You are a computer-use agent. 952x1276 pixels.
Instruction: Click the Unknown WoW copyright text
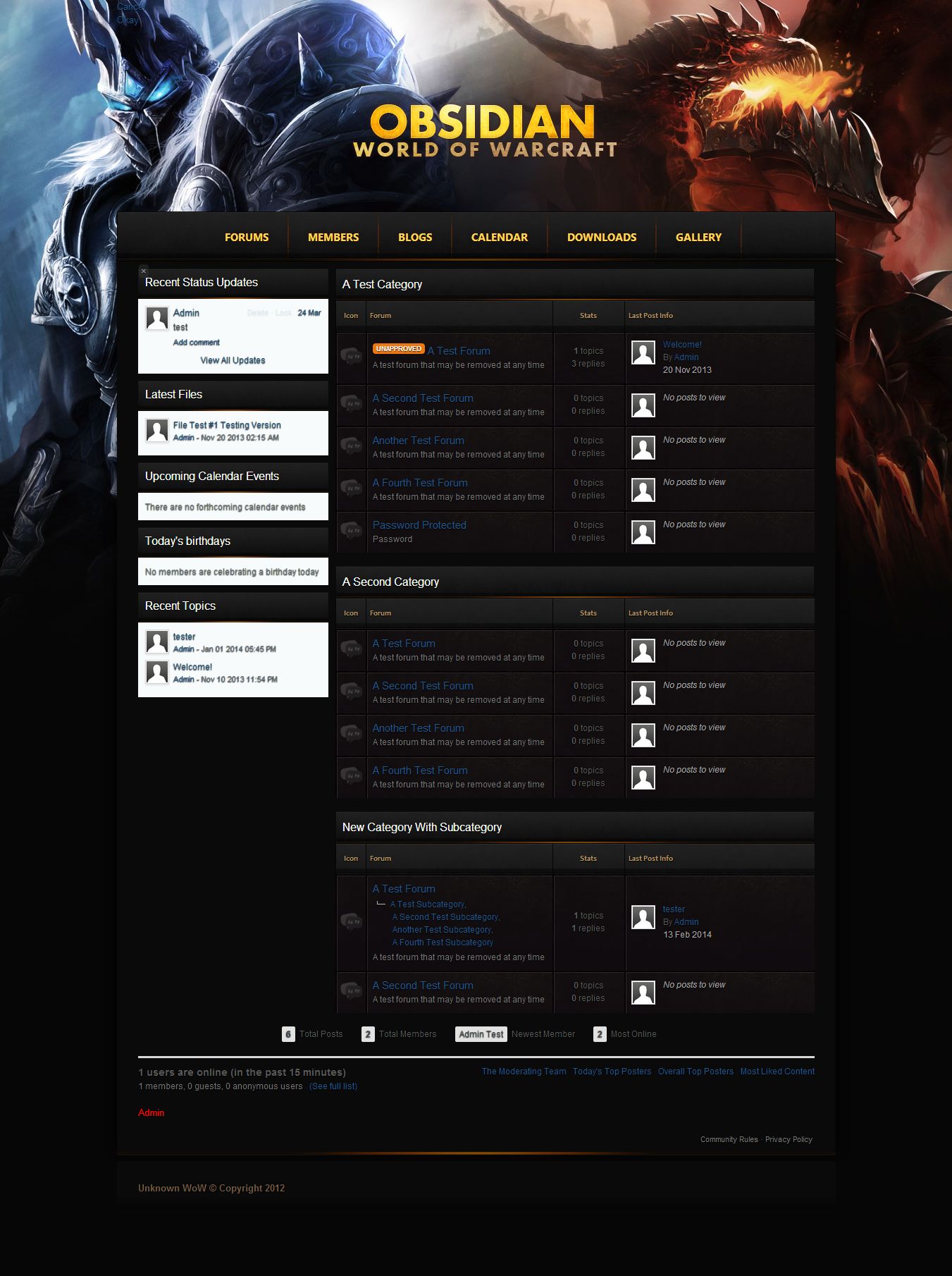(211, 1188)
